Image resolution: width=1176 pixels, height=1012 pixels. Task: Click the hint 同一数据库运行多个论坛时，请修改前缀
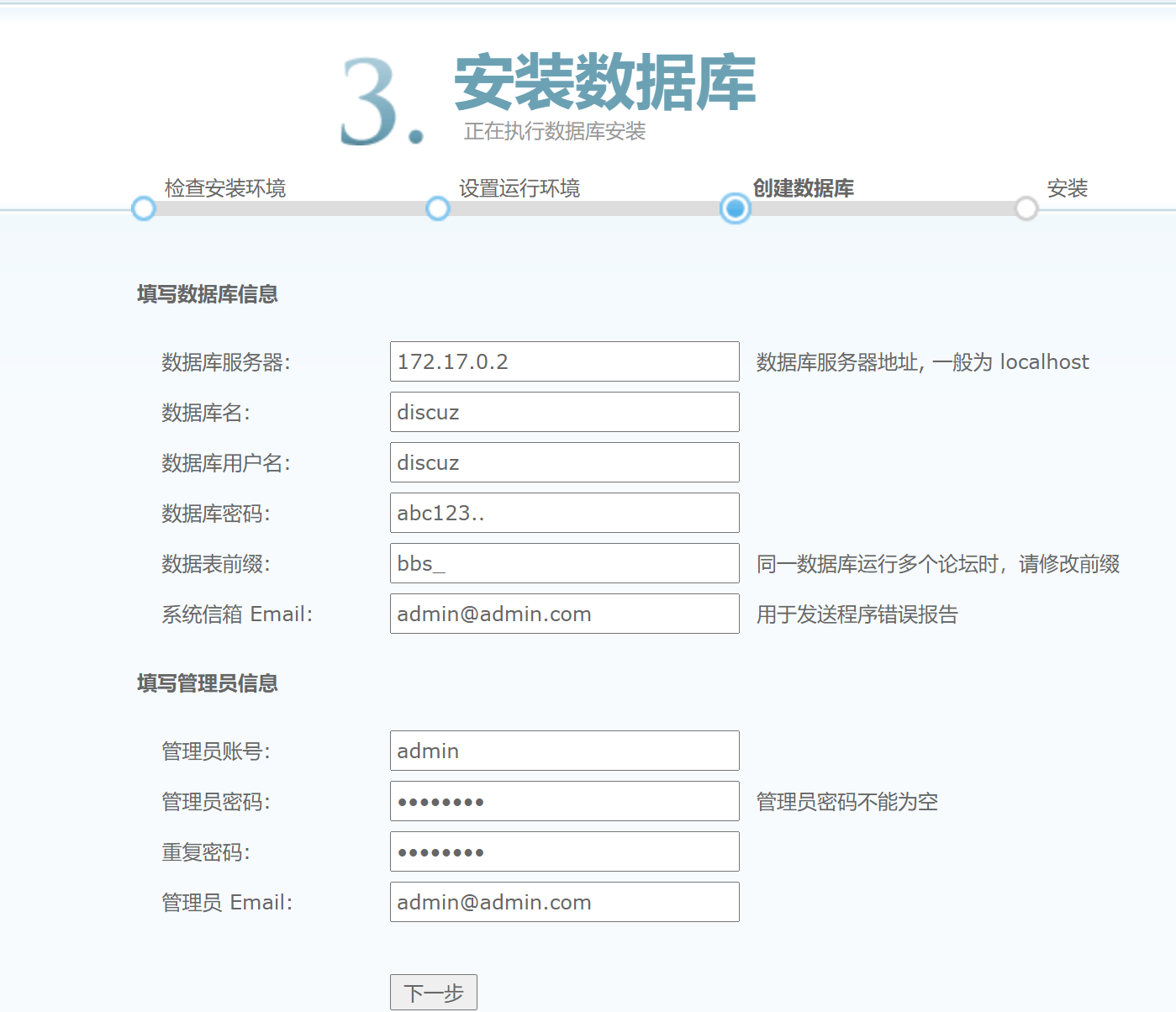(938, 564)
